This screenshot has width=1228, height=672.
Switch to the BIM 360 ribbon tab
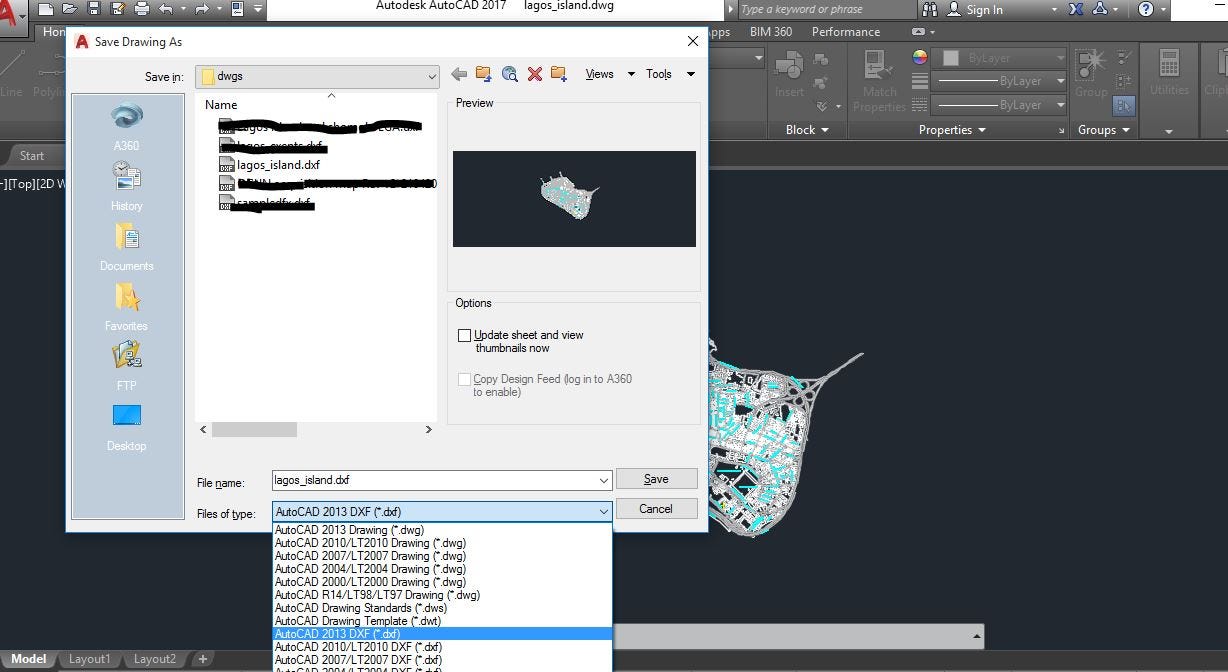(771, 32)
